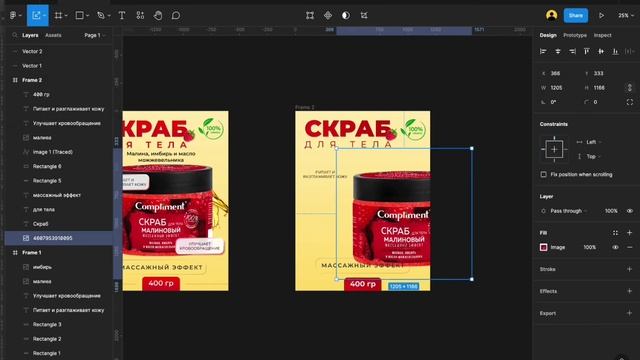
Task: Click the Create component icon
Action: tap(328, 16)
